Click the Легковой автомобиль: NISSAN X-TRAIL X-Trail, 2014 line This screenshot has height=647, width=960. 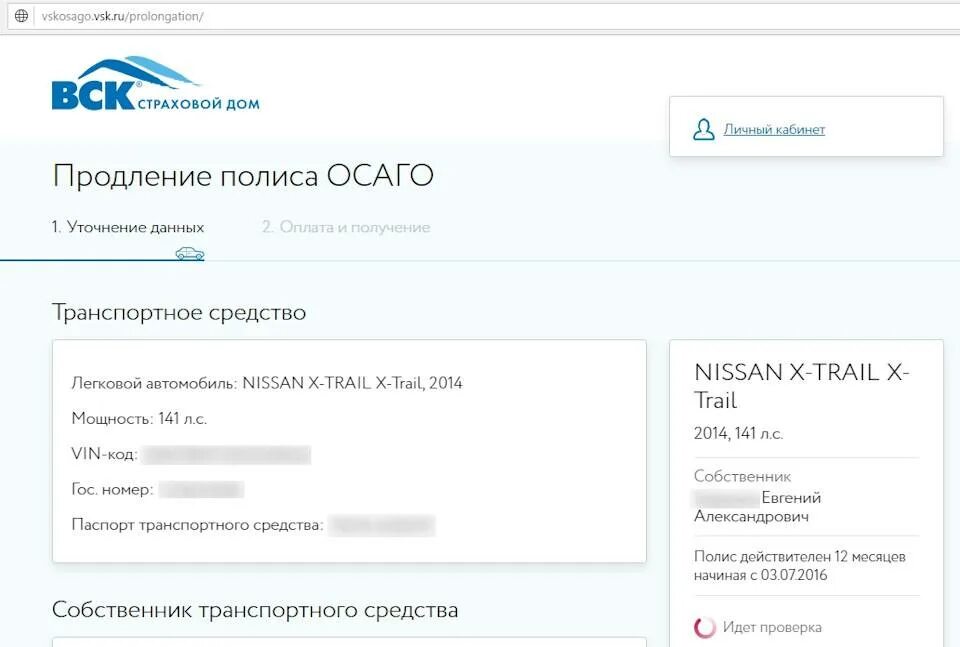267,383
